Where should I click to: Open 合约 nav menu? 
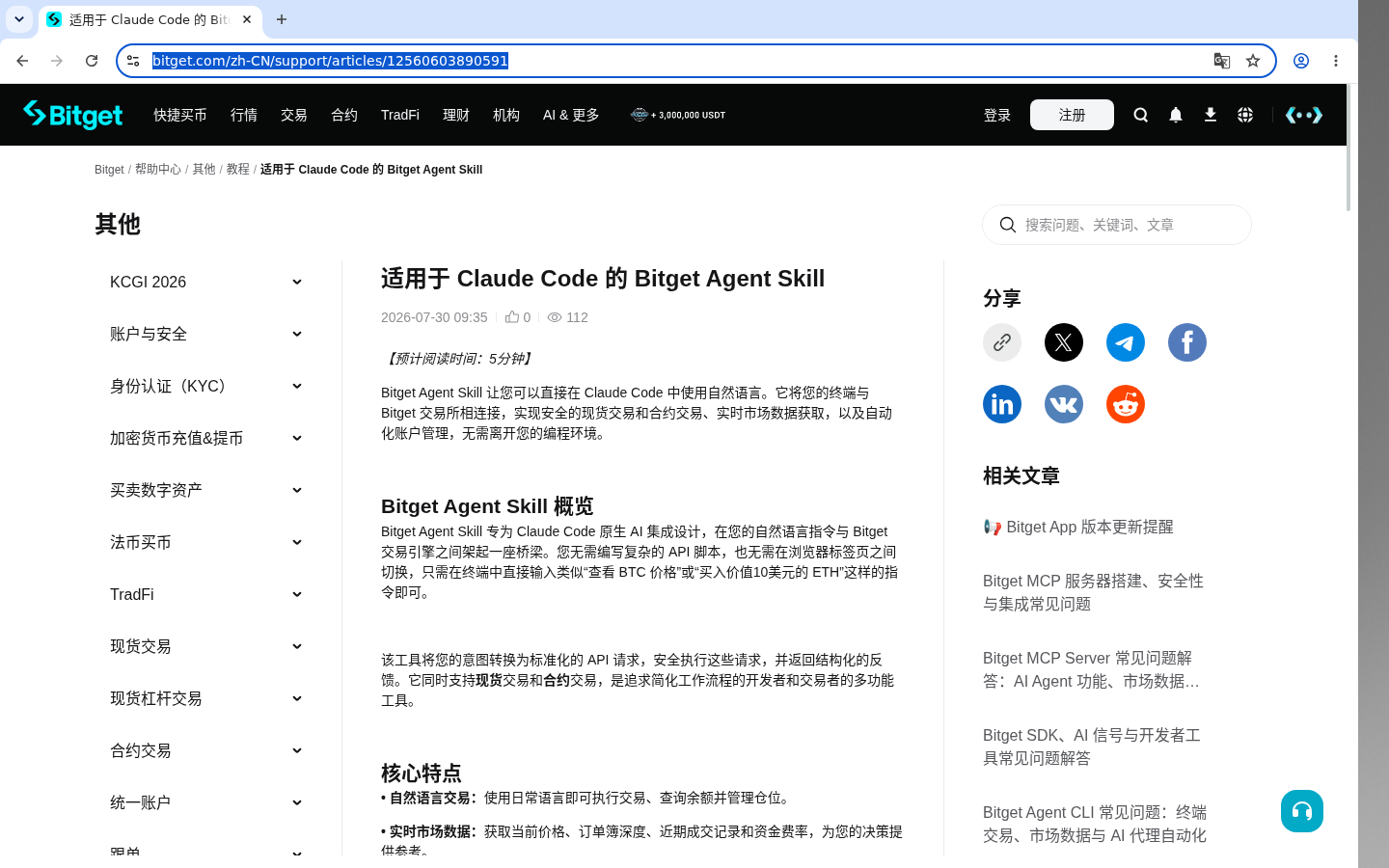pyautogui.click(x=344, y=115)
